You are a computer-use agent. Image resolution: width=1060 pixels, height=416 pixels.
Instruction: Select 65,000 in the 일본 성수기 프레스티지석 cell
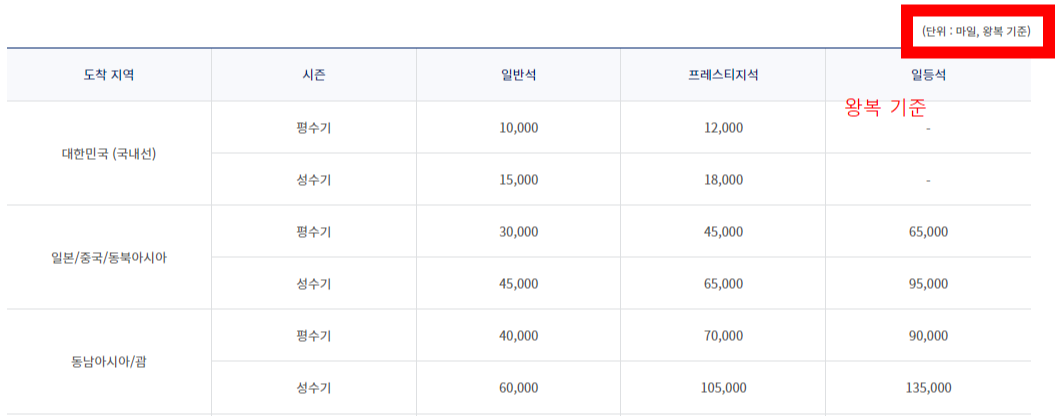click(x=723, y=284)
